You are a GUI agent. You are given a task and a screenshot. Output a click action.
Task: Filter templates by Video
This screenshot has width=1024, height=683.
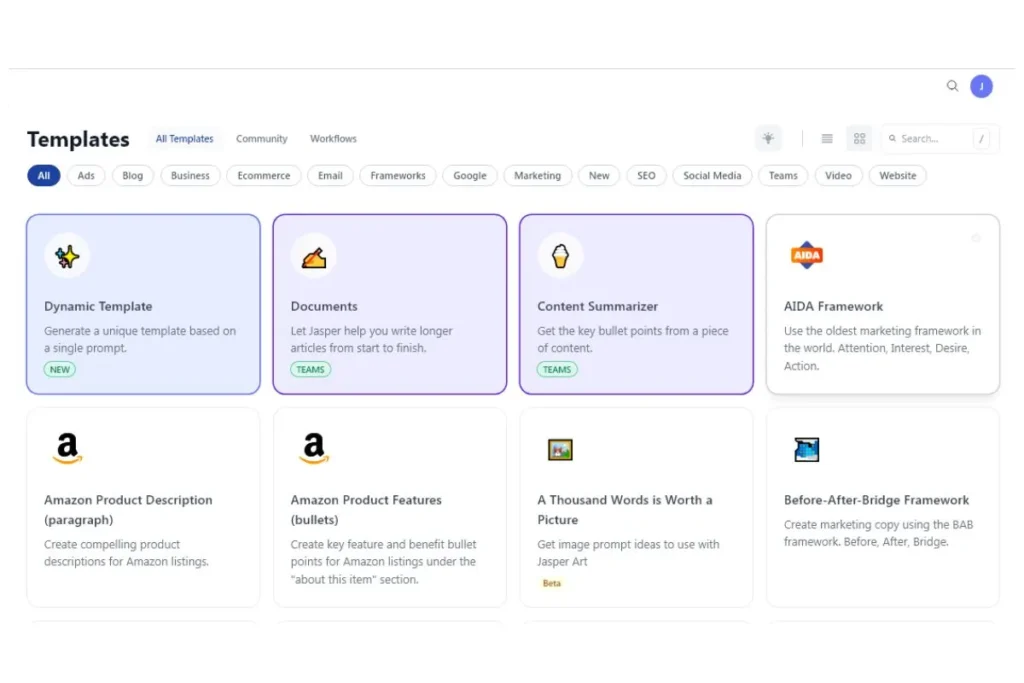point(838,176)
